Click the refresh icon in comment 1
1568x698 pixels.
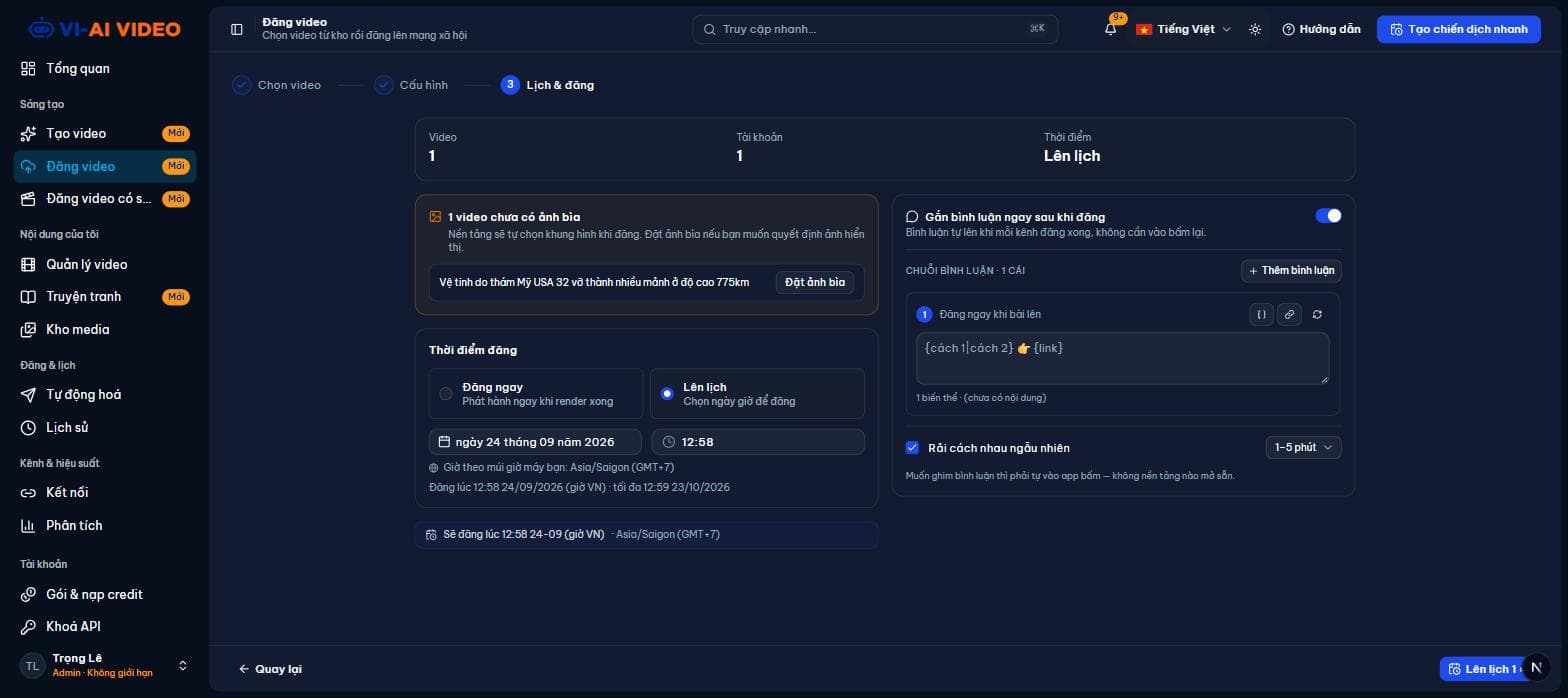1317,314
